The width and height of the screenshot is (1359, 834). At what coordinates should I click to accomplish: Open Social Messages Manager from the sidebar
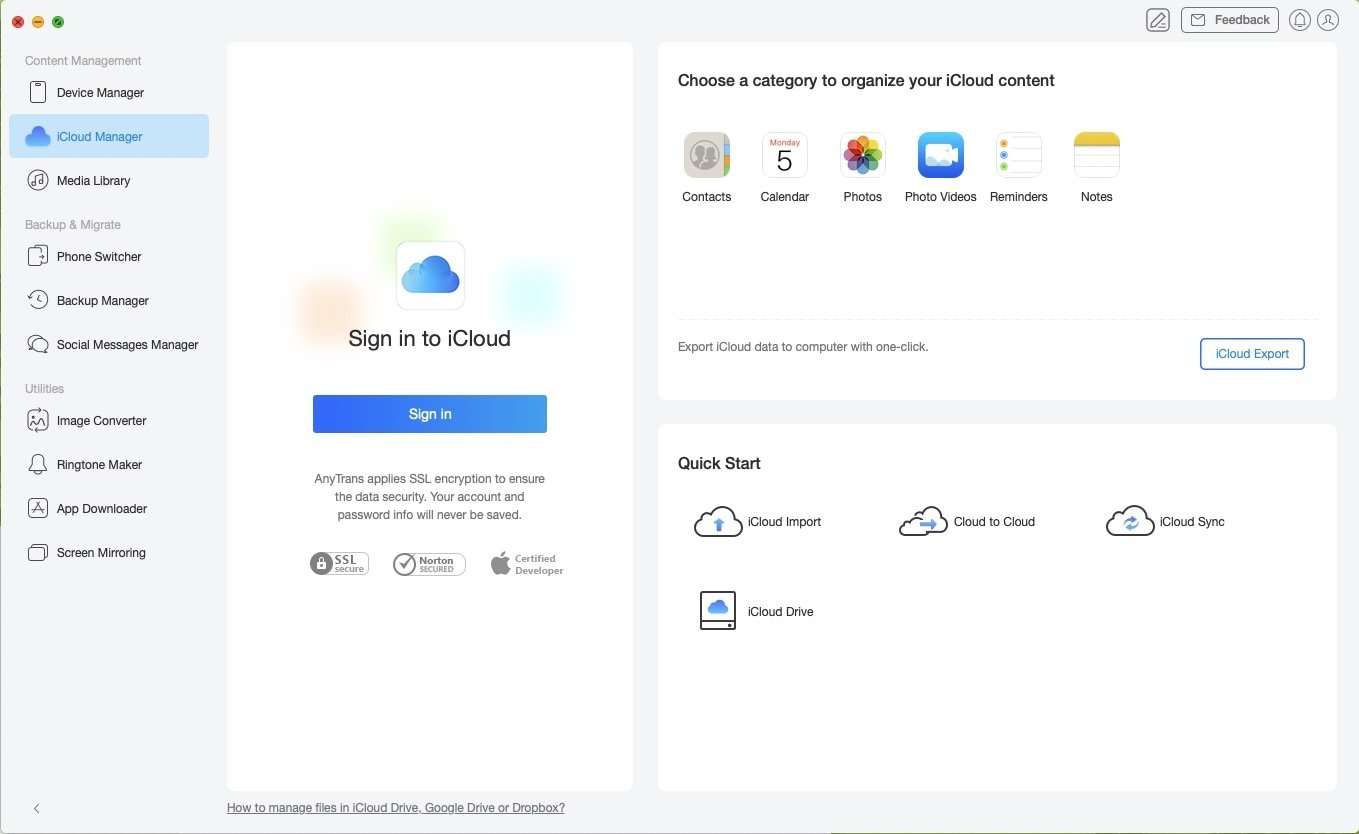click(109, 345)
